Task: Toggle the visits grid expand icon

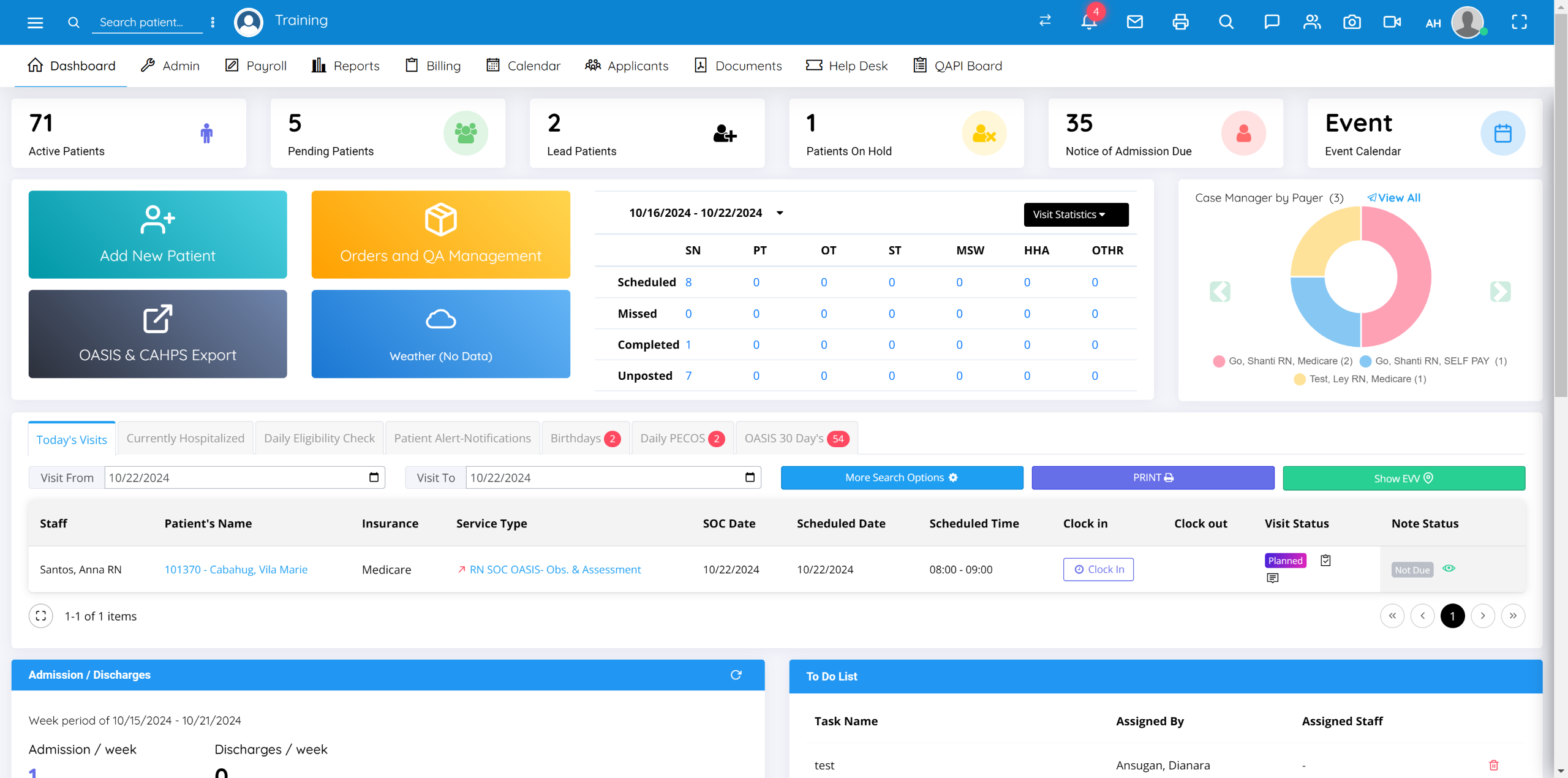Action: (40, 616)
